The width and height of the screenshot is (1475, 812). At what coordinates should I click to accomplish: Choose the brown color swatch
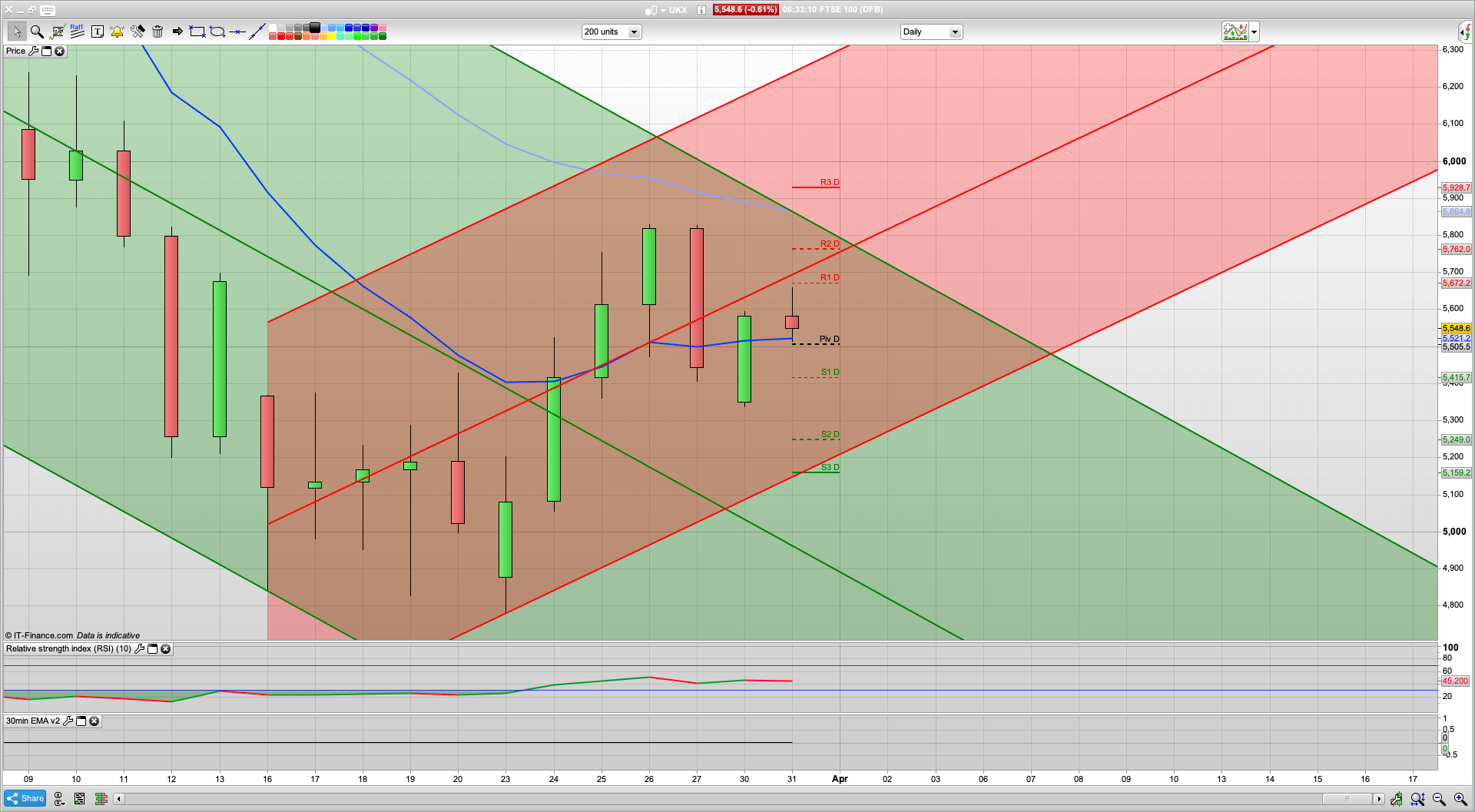pos(298,36)
